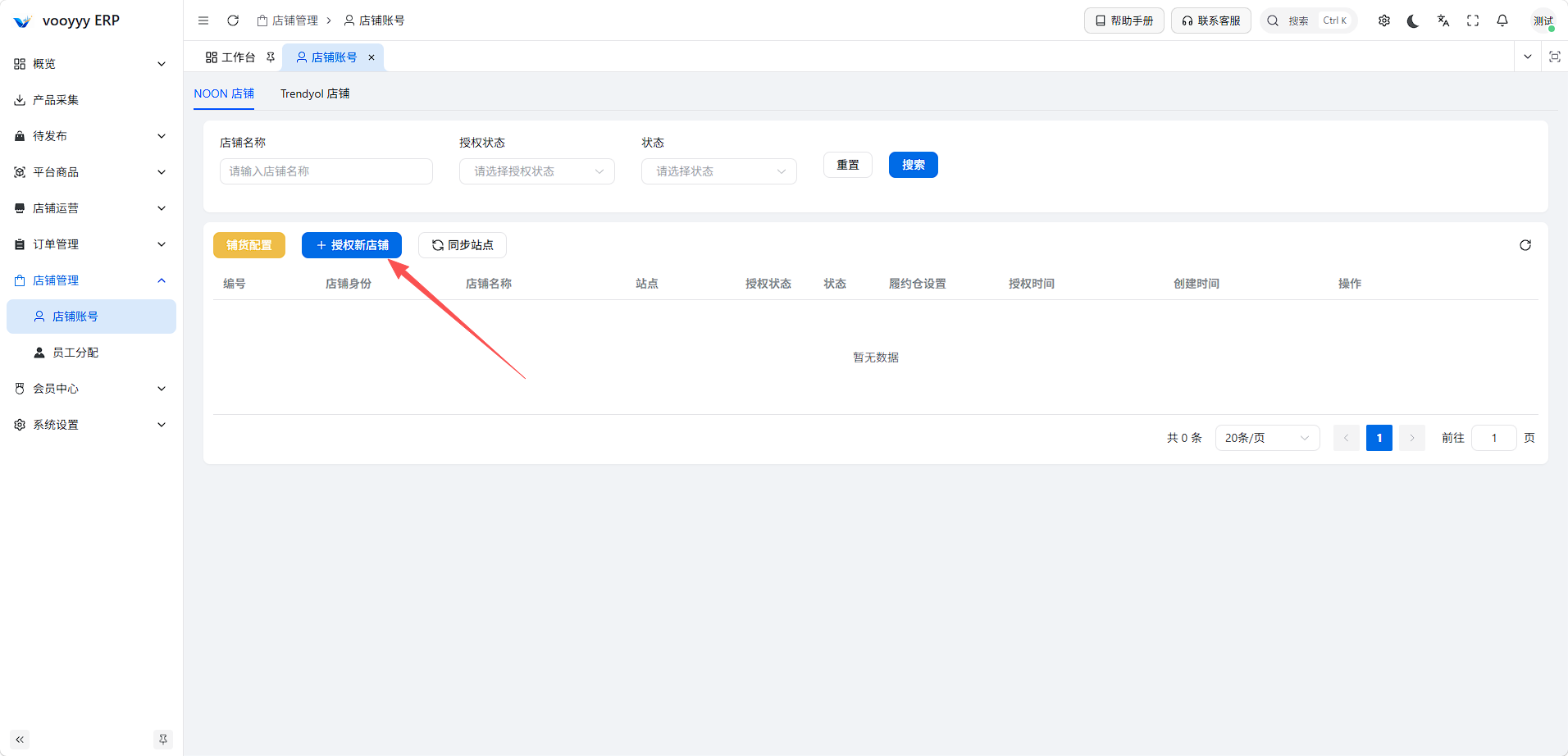Click the 铺货配置 button

249,245
